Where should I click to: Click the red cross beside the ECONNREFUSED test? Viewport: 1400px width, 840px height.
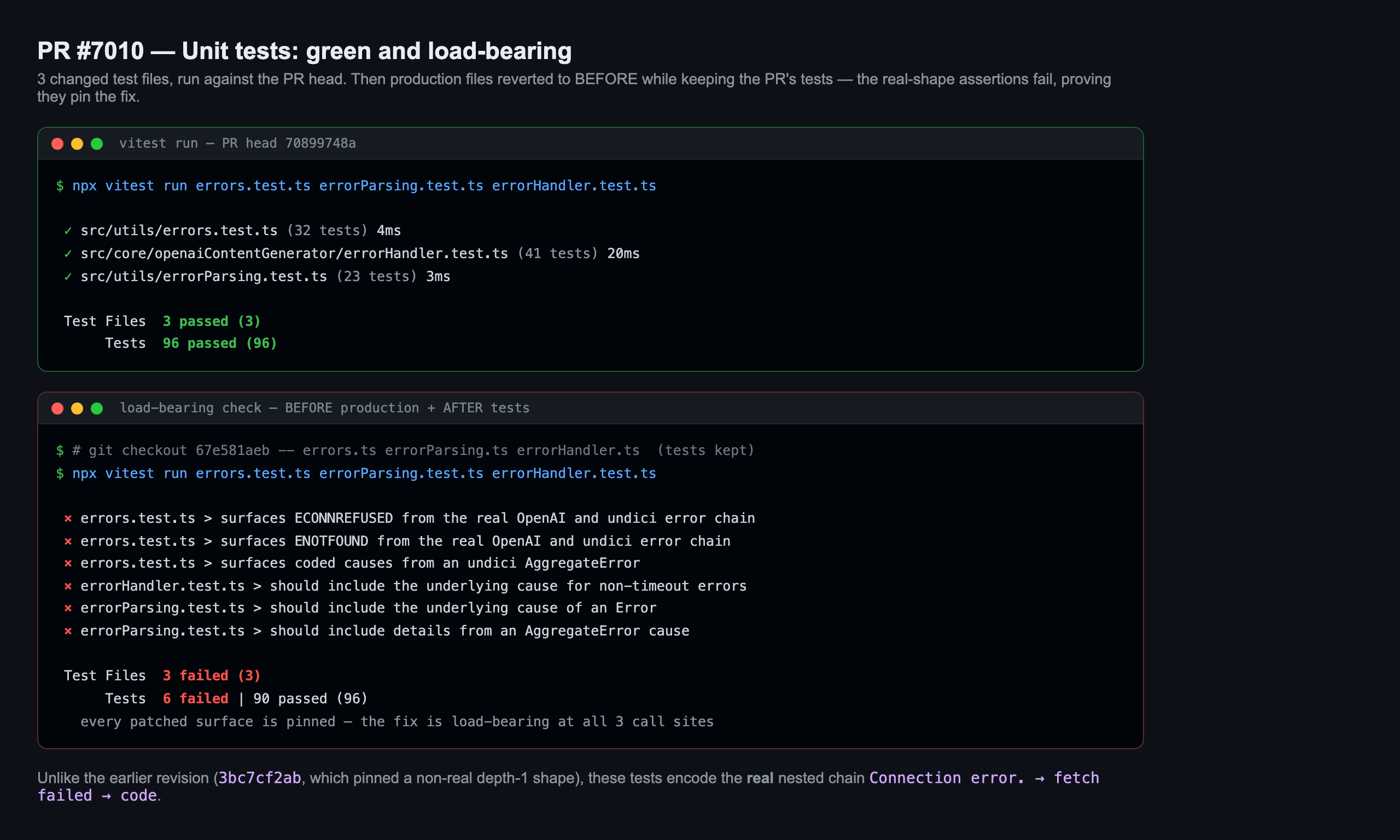(68, 518)
